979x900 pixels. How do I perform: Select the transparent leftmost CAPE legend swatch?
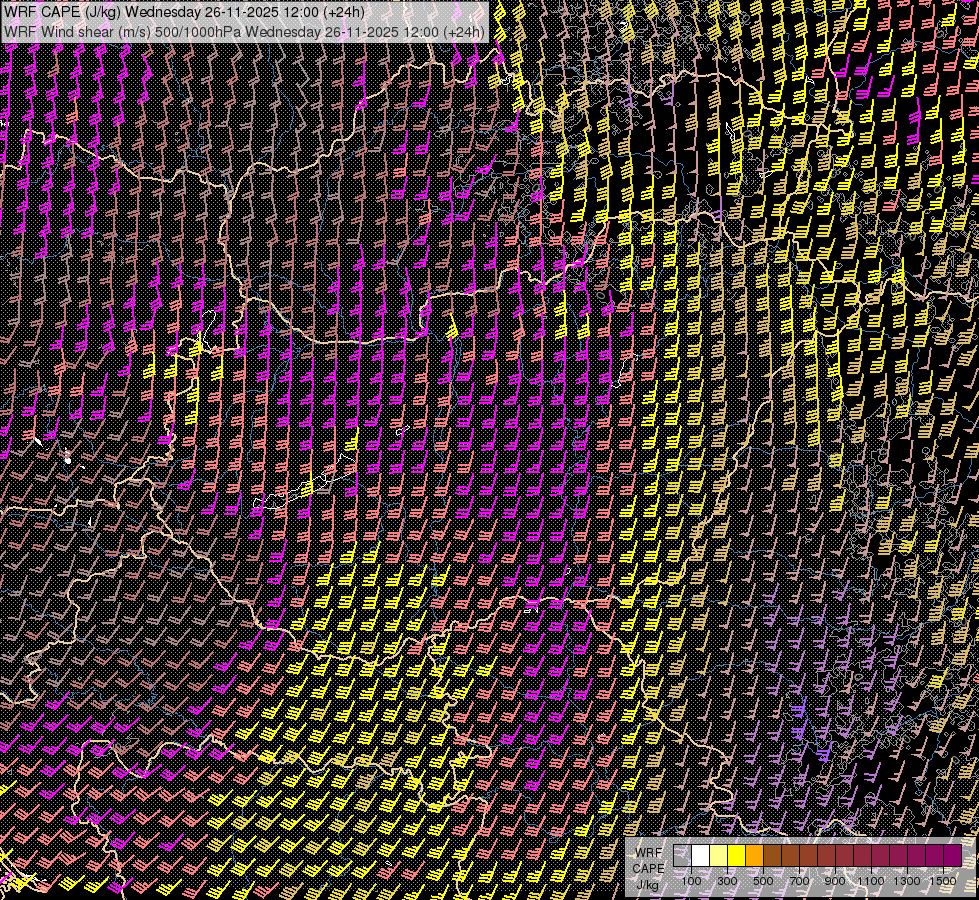682,856
